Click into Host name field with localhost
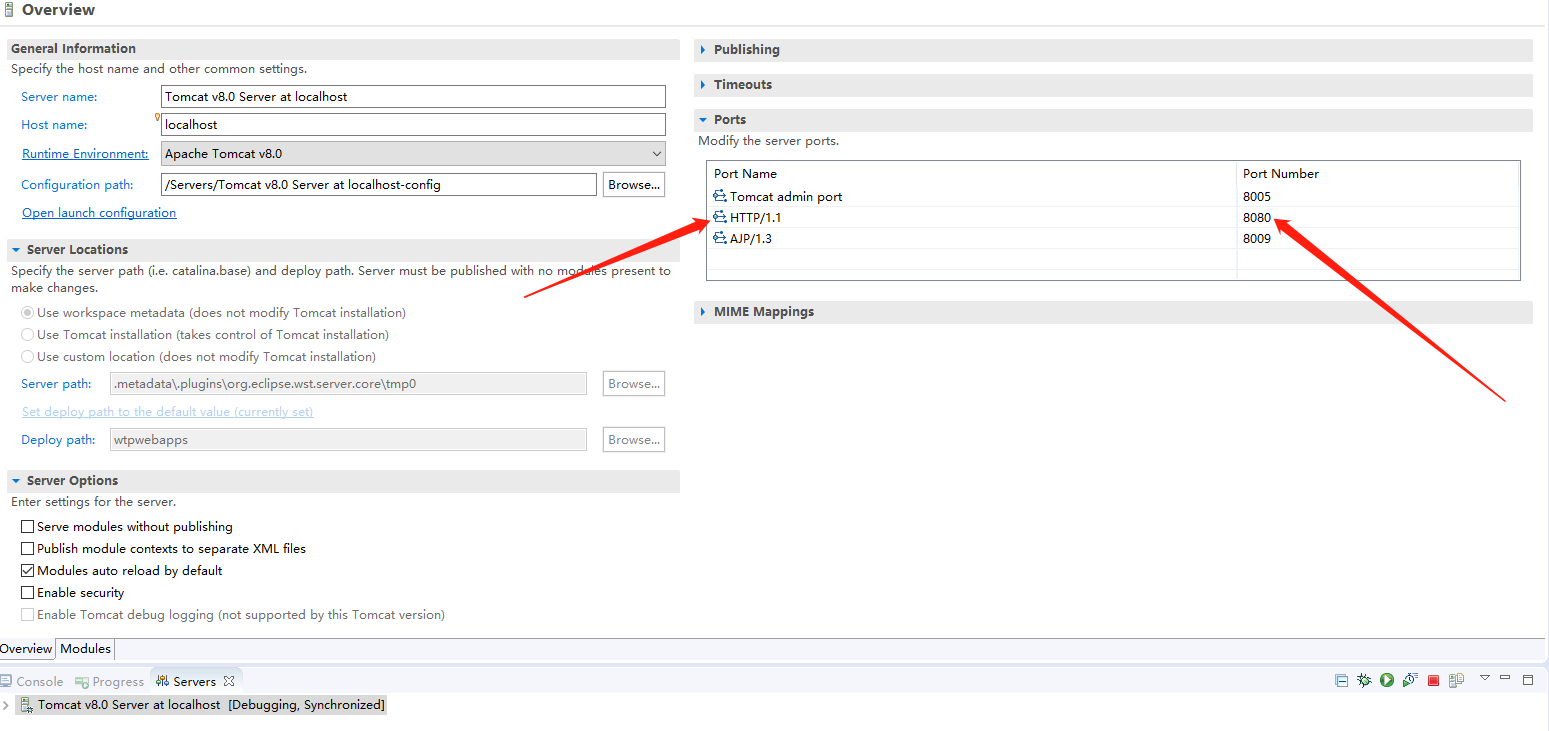1549x731 pixels. coord(413,125)
